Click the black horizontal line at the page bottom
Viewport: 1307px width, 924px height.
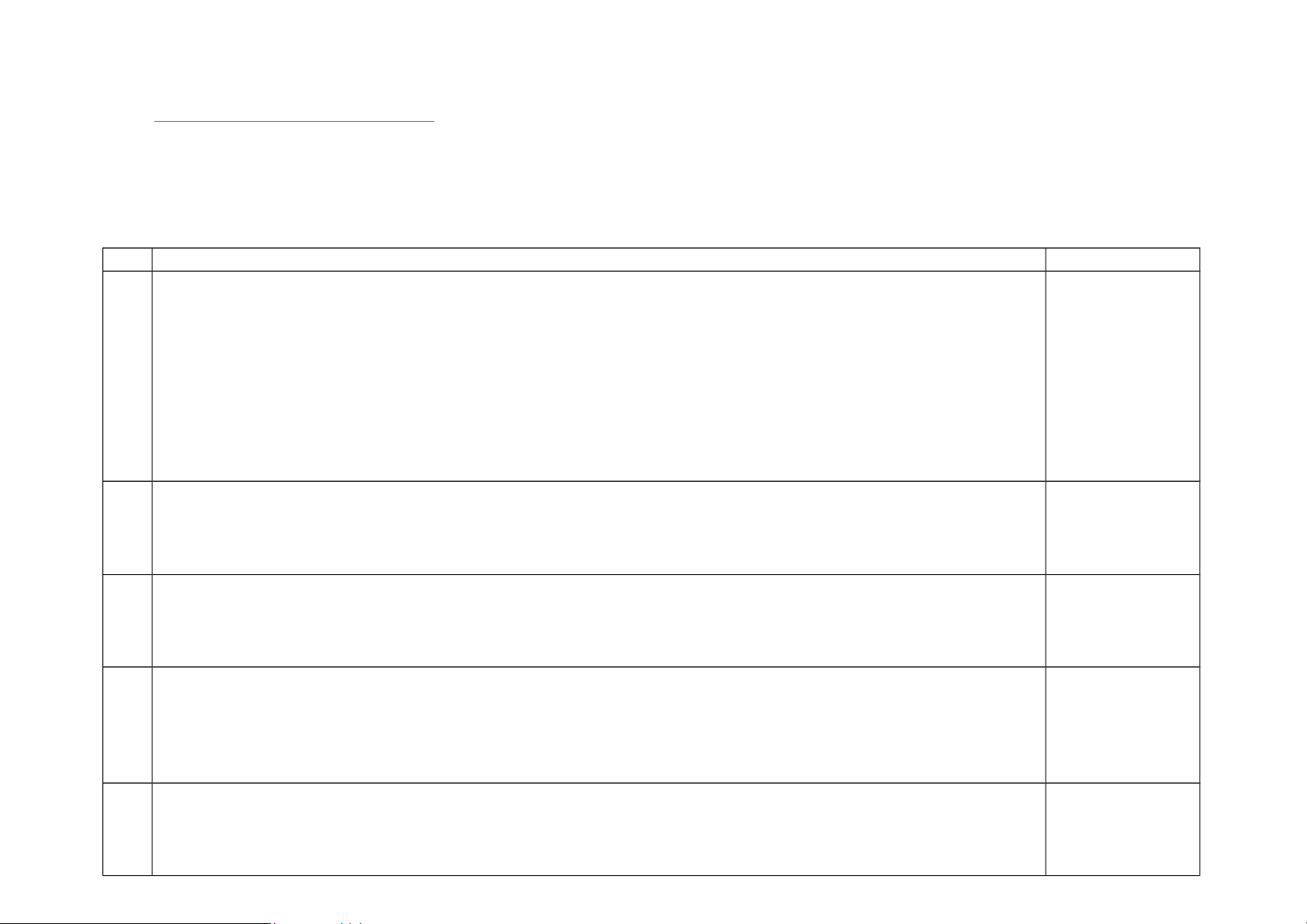pyautogui.click(x=136, y=922)
